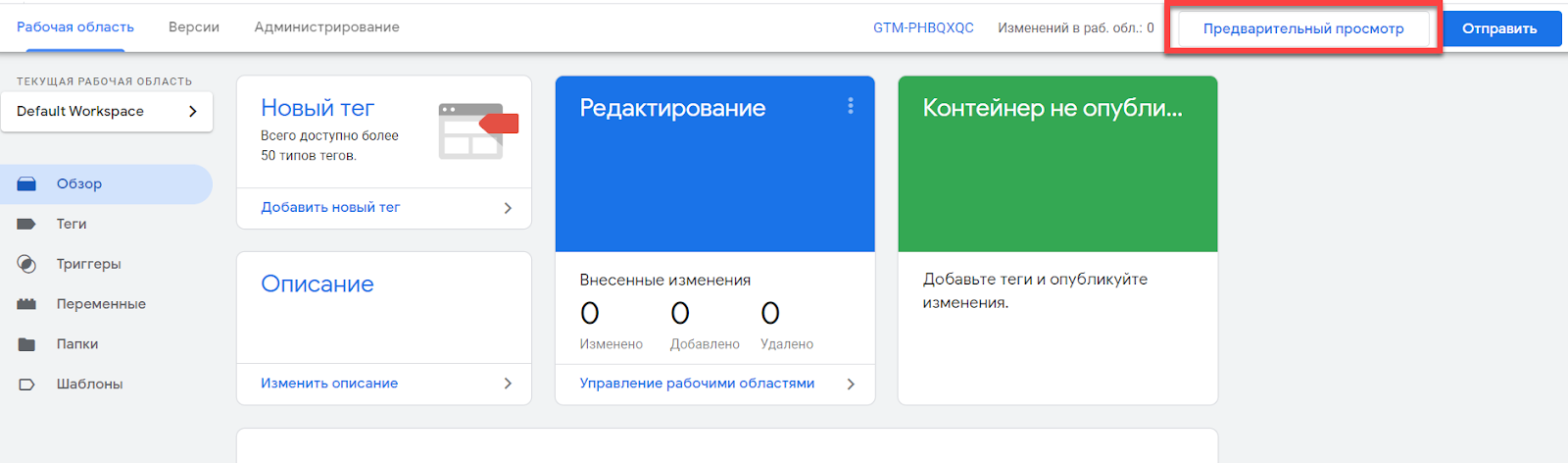Click the Папки folder icon in sidebar
The image size is (1568, 463).
click(x=26, y=344)
